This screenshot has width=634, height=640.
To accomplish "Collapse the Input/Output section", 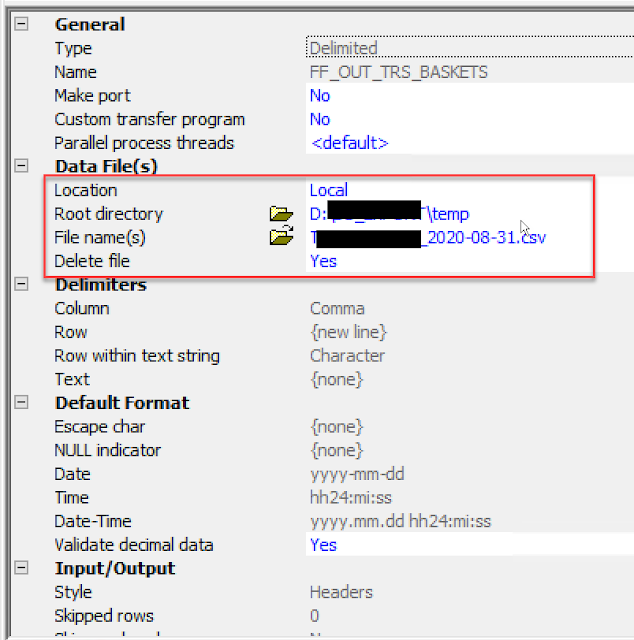I will [x=21, y=568].
